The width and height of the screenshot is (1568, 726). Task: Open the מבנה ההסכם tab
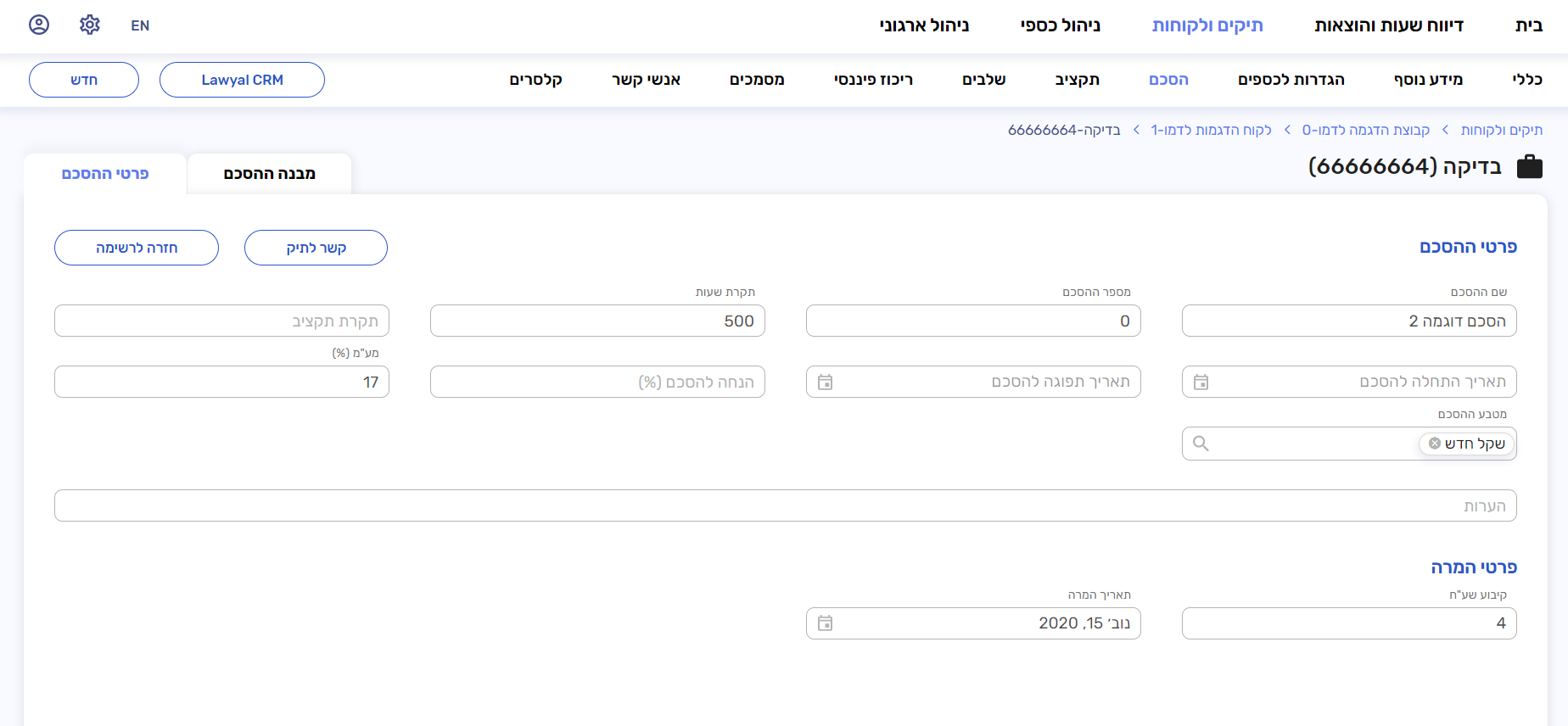click(x=269, y=174)
